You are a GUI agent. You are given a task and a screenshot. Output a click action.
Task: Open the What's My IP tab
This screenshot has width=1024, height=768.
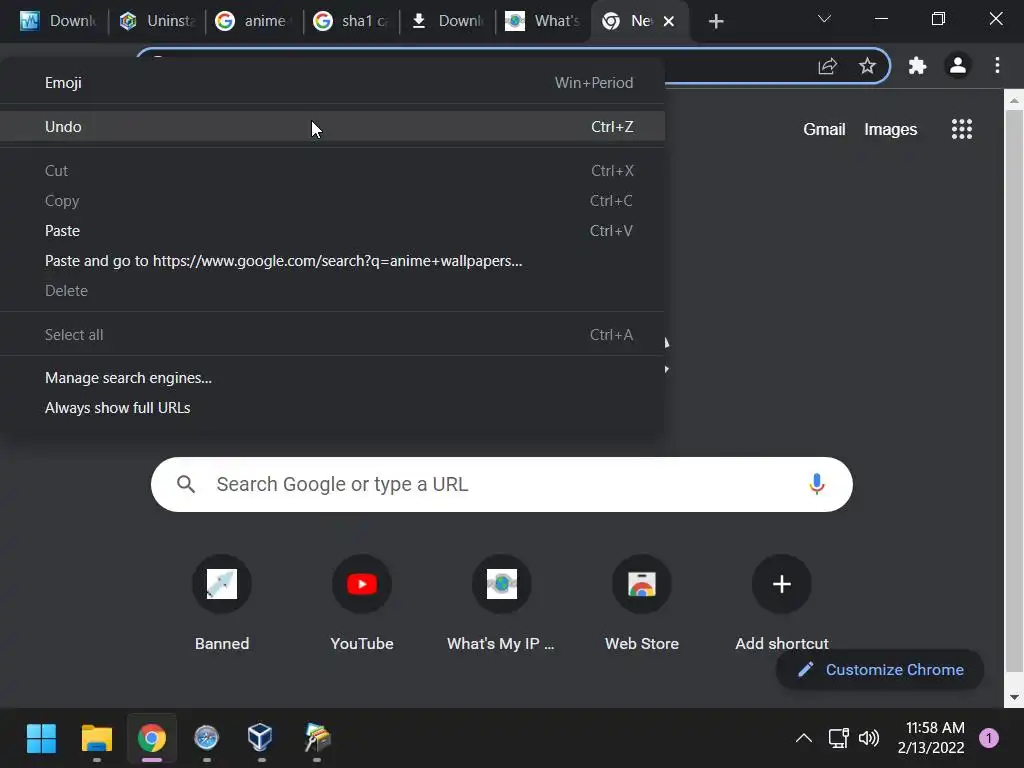543,21
